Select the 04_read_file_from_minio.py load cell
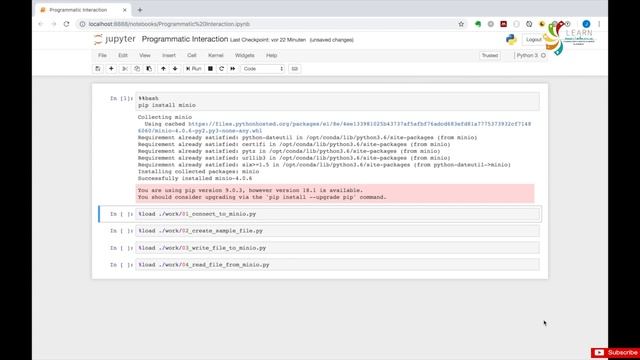 tap(338, 264)
